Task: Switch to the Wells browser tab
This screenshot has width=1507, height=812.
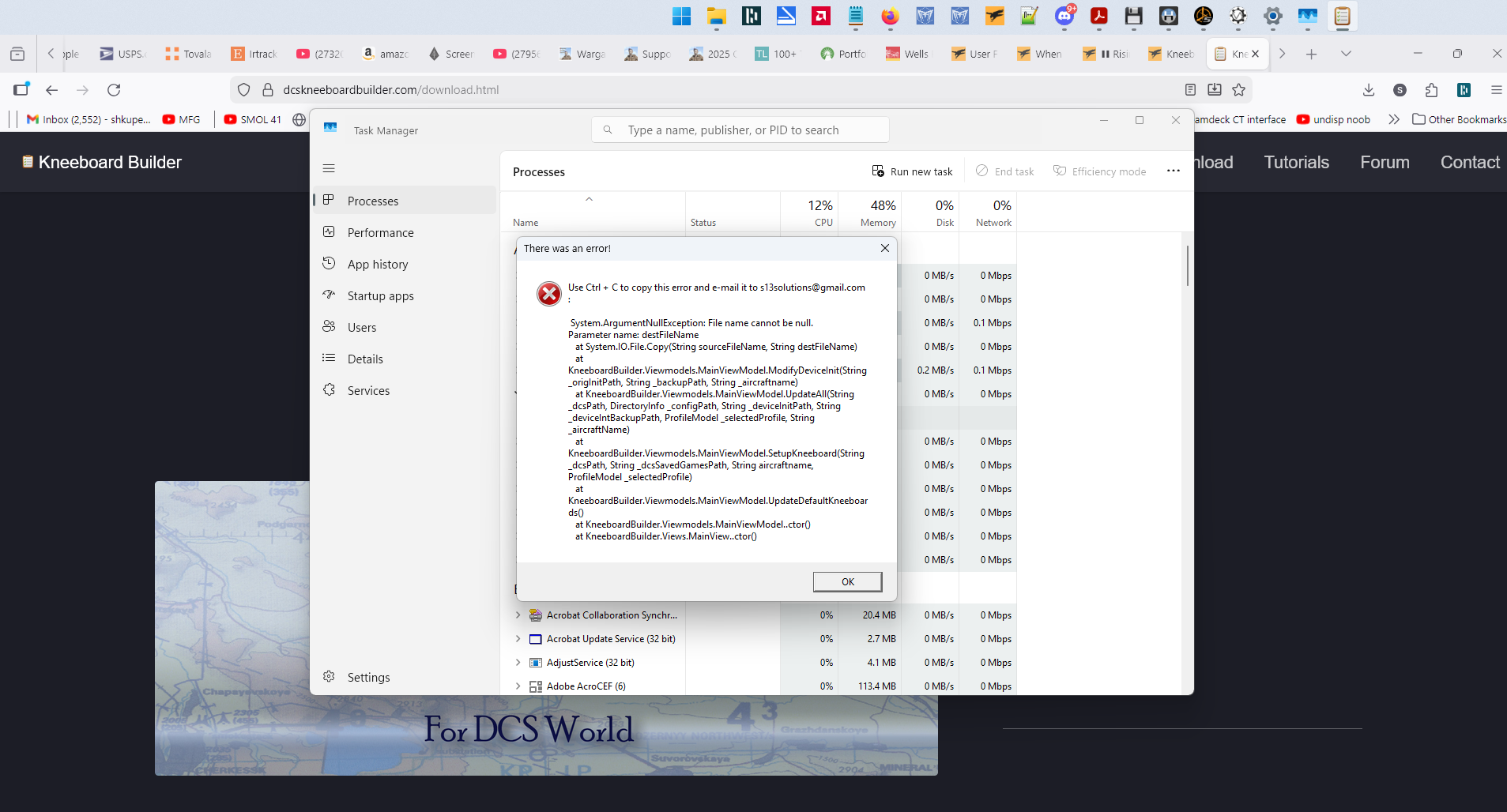Action: pos(909,54)
